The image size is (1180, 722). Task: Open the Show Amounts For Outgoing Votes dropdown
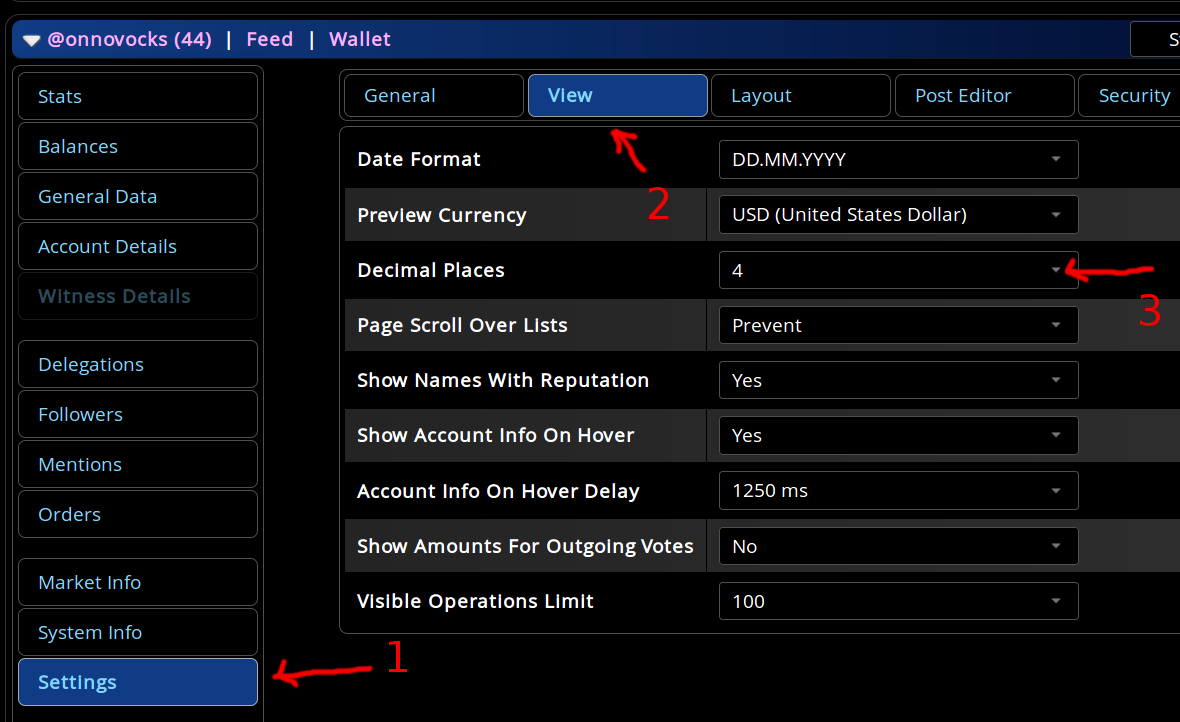click(x=899, y=546)
